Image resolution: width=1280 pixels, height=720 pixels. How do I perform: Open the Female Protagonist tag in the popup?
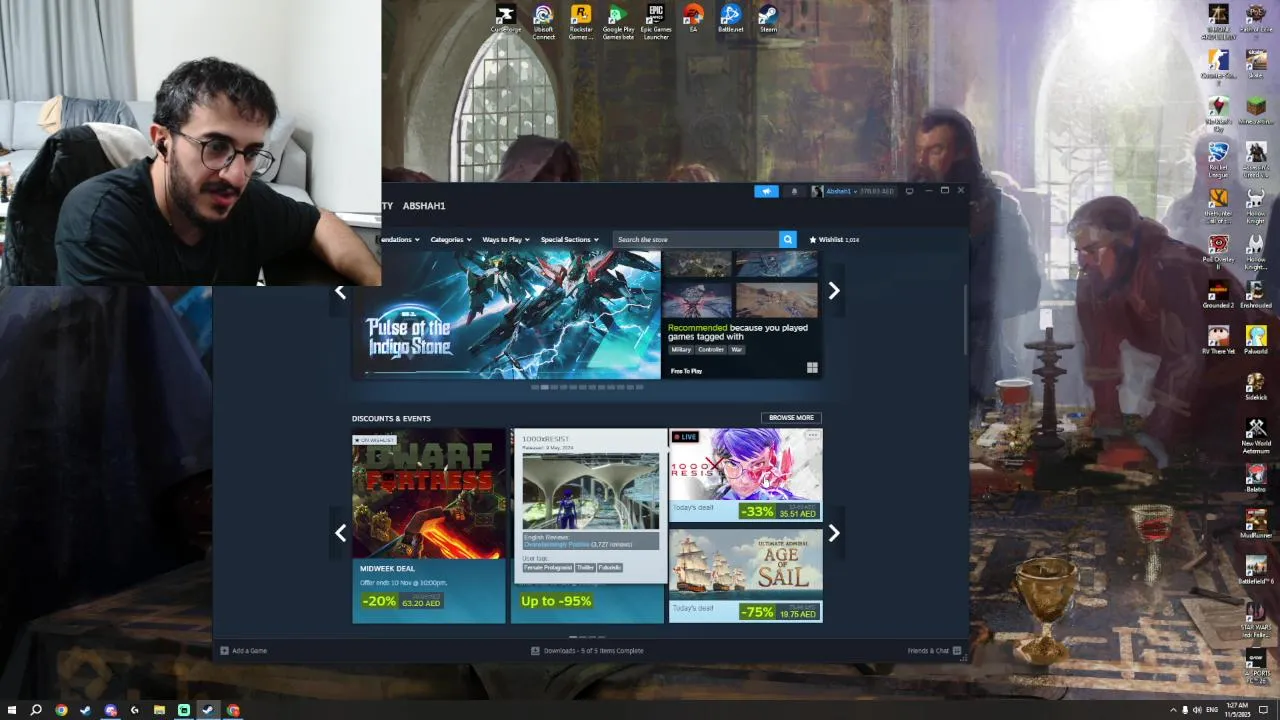548,568
